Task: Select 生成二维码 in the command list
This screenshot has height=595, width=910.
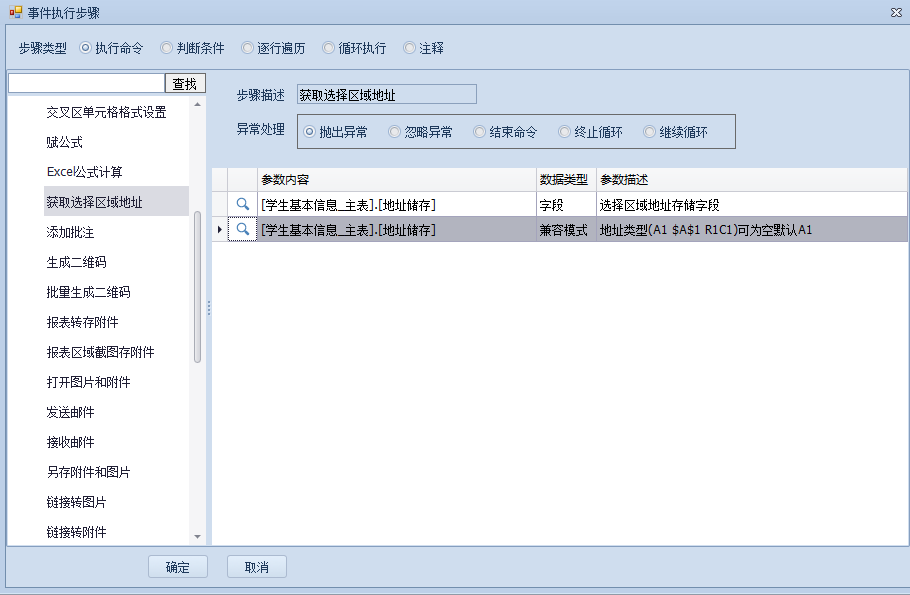Action: click(x=76, y=262)
